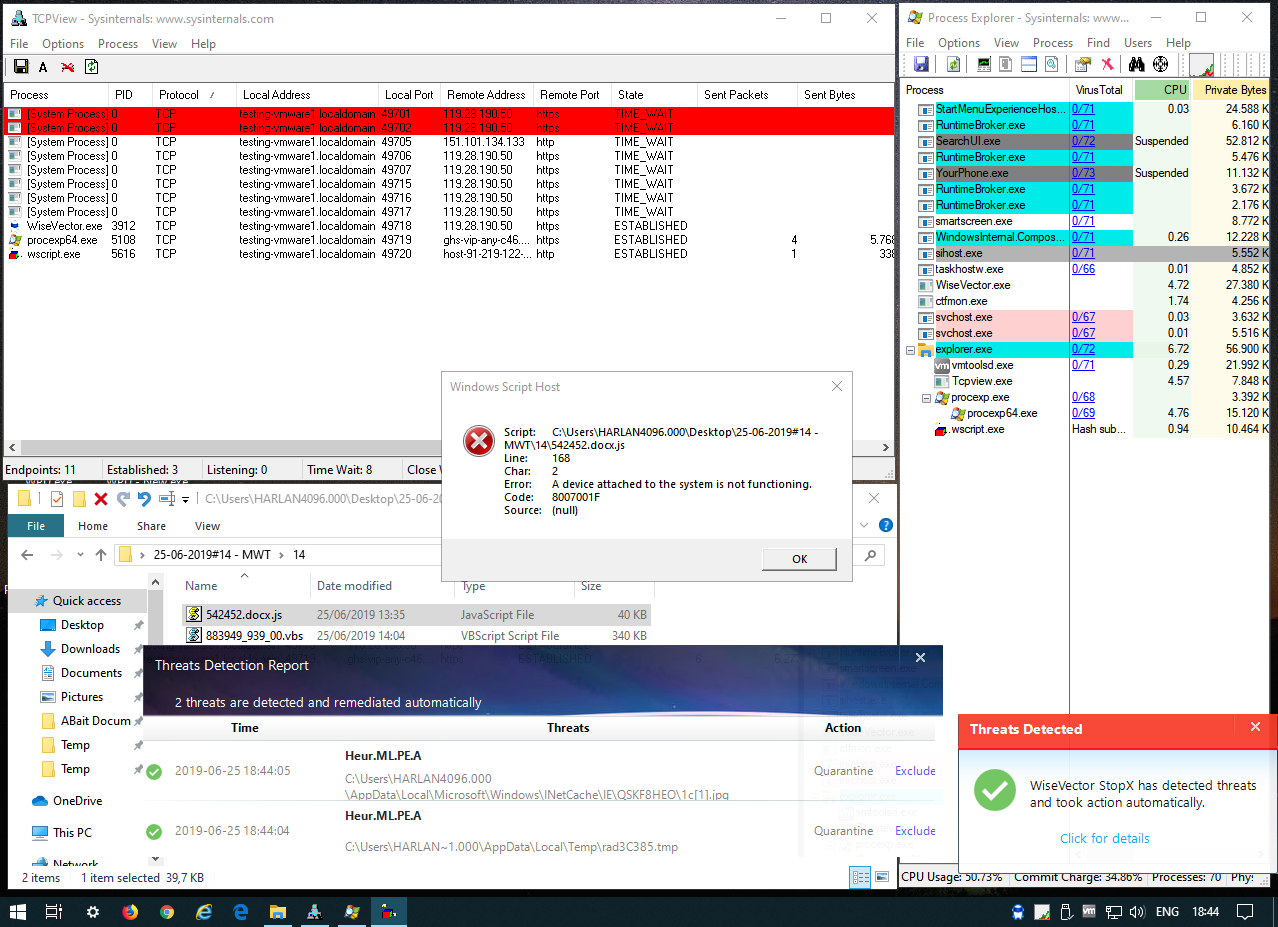The height and width of the screenshot is (927, 1278).
Task: Open Options menu in TCPView
Action: (x=63, y=44)
